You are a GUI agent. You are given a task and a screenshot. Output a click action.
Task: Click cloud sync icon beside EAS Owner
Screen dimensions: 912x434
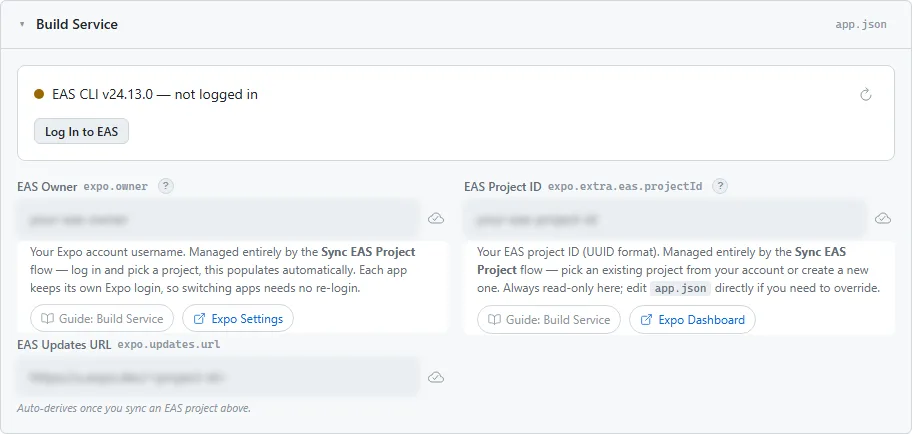pyautogui.click(x=436, y=219)
